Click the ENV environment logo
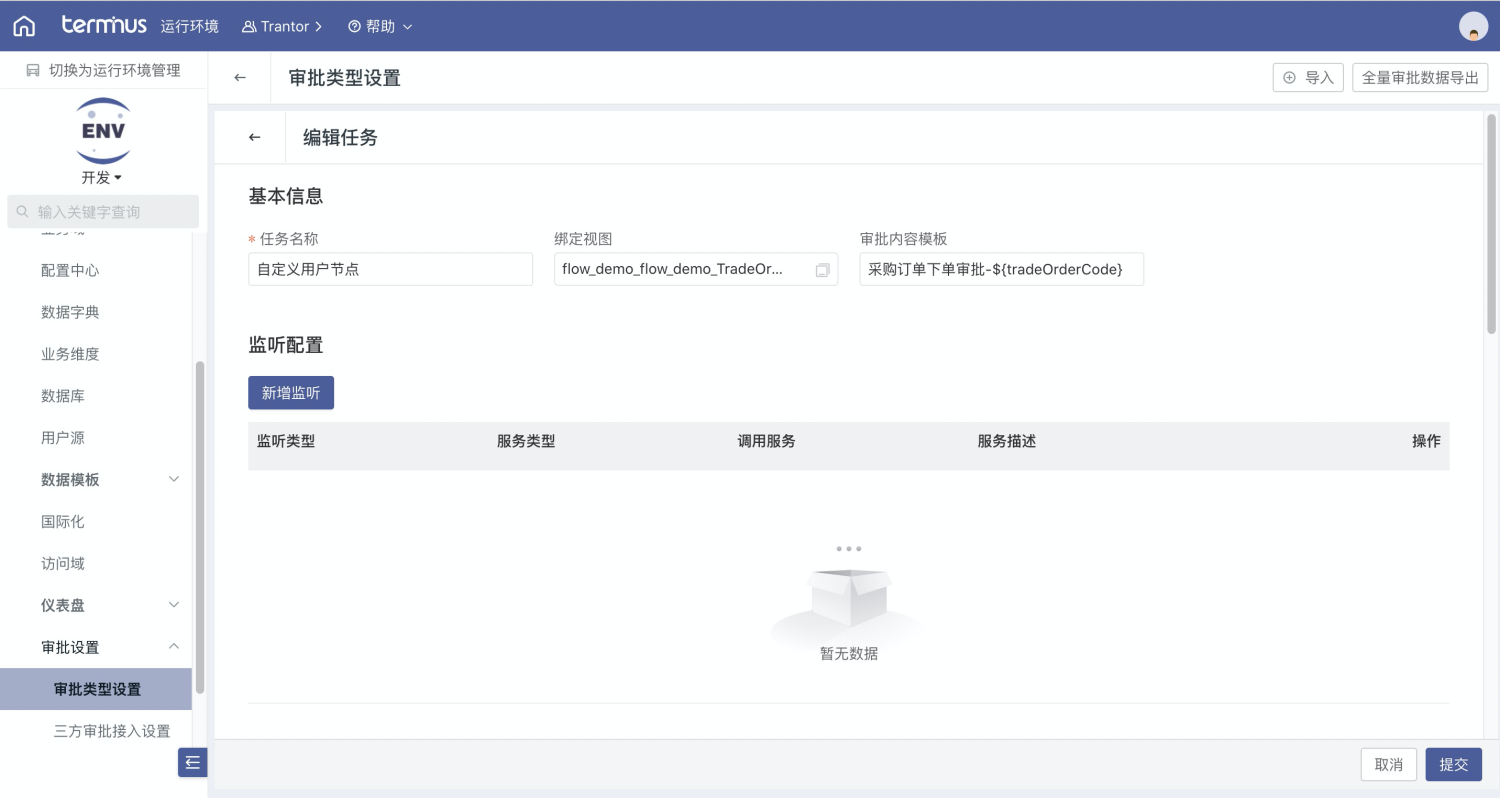The height and width of the screenshot is (798, 1500). (103, 131)
